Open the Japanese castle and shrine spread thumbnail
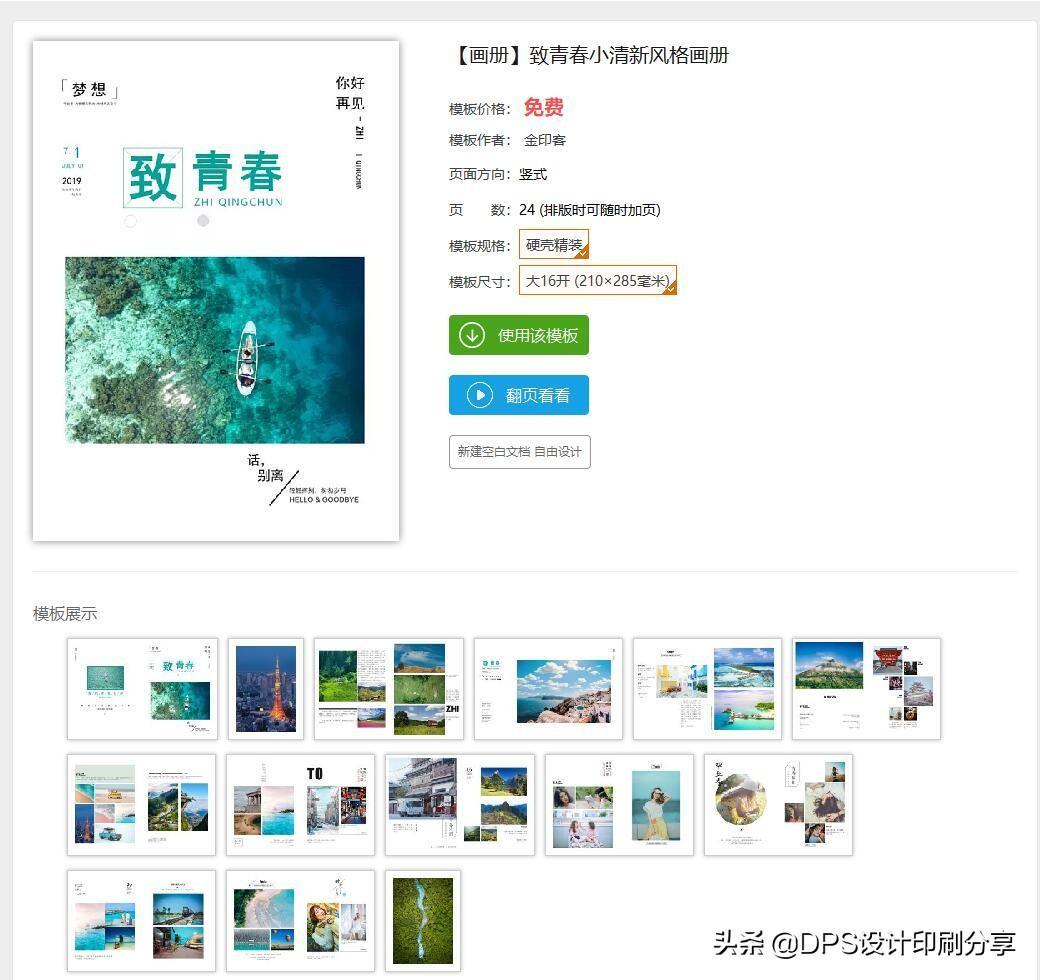 pyautogui.click(x=866, y=689)
